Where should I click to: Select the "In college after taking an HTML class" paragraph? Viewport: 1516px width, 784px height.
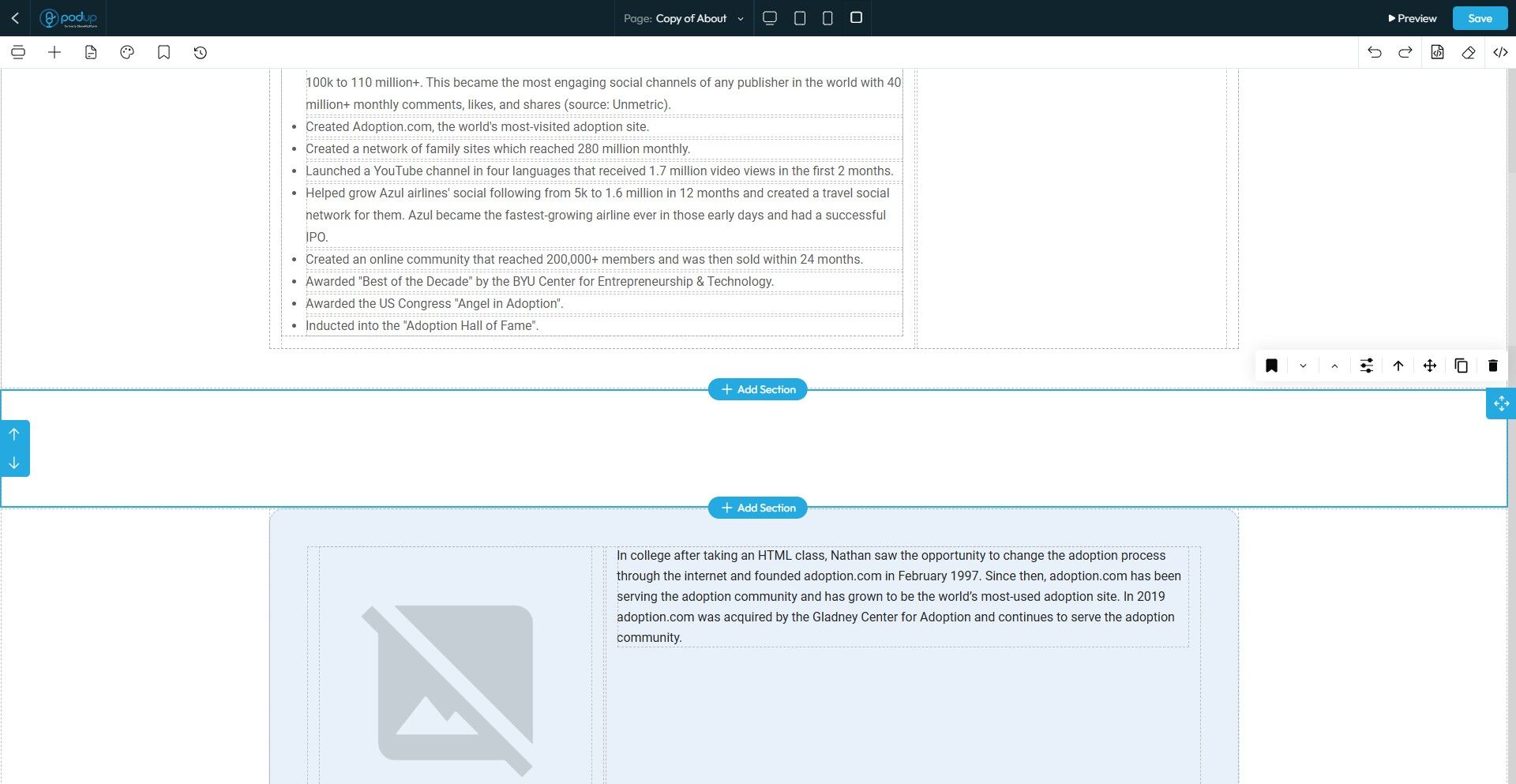902,597
